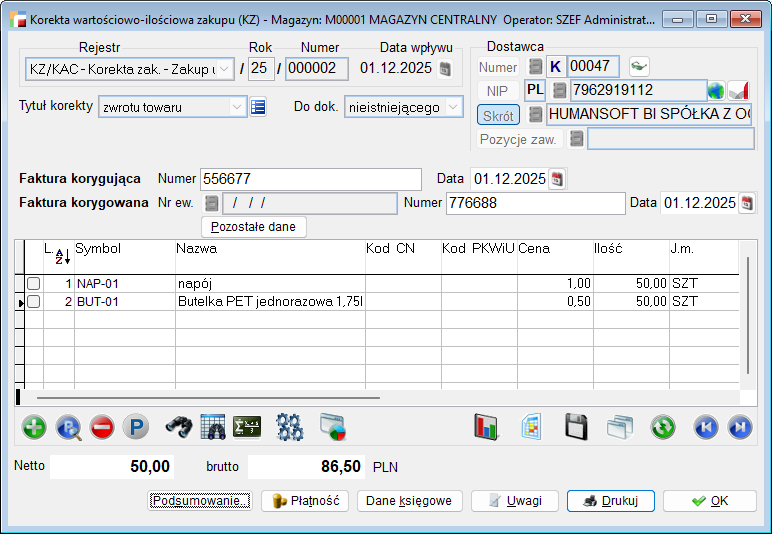
Task: Click the table's horizontal scrollbar
Action: (x=200, y=397)
